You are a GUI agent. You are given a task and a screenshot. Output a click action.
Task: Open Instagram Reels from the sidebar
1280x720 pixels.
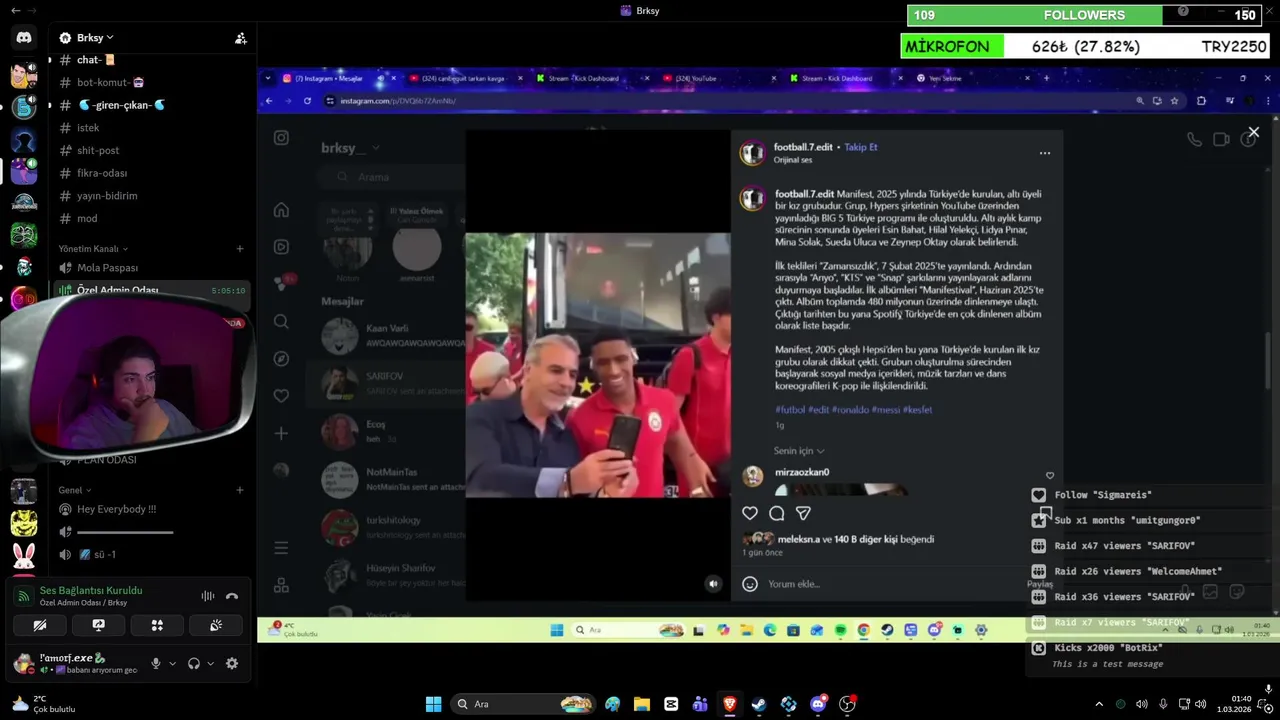coord(281,247)
